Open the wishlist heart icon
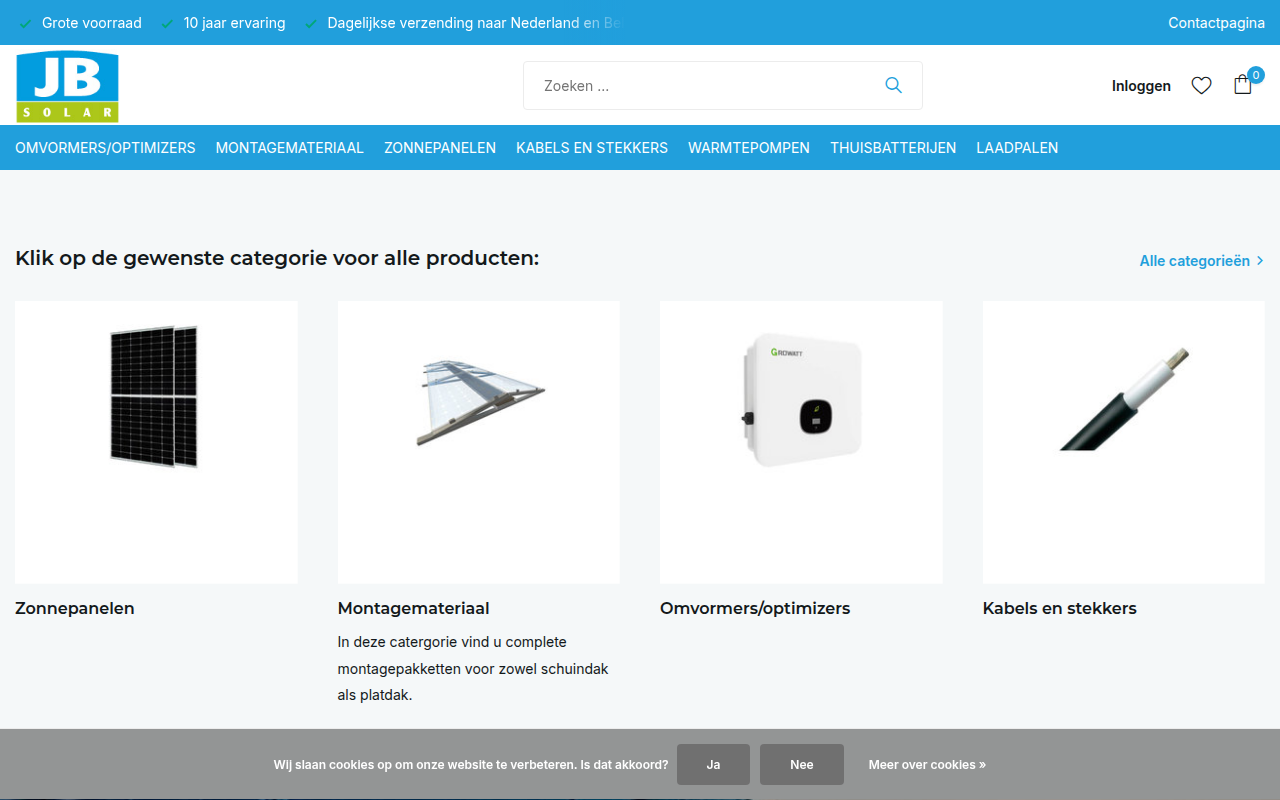 pos(1201,86)
